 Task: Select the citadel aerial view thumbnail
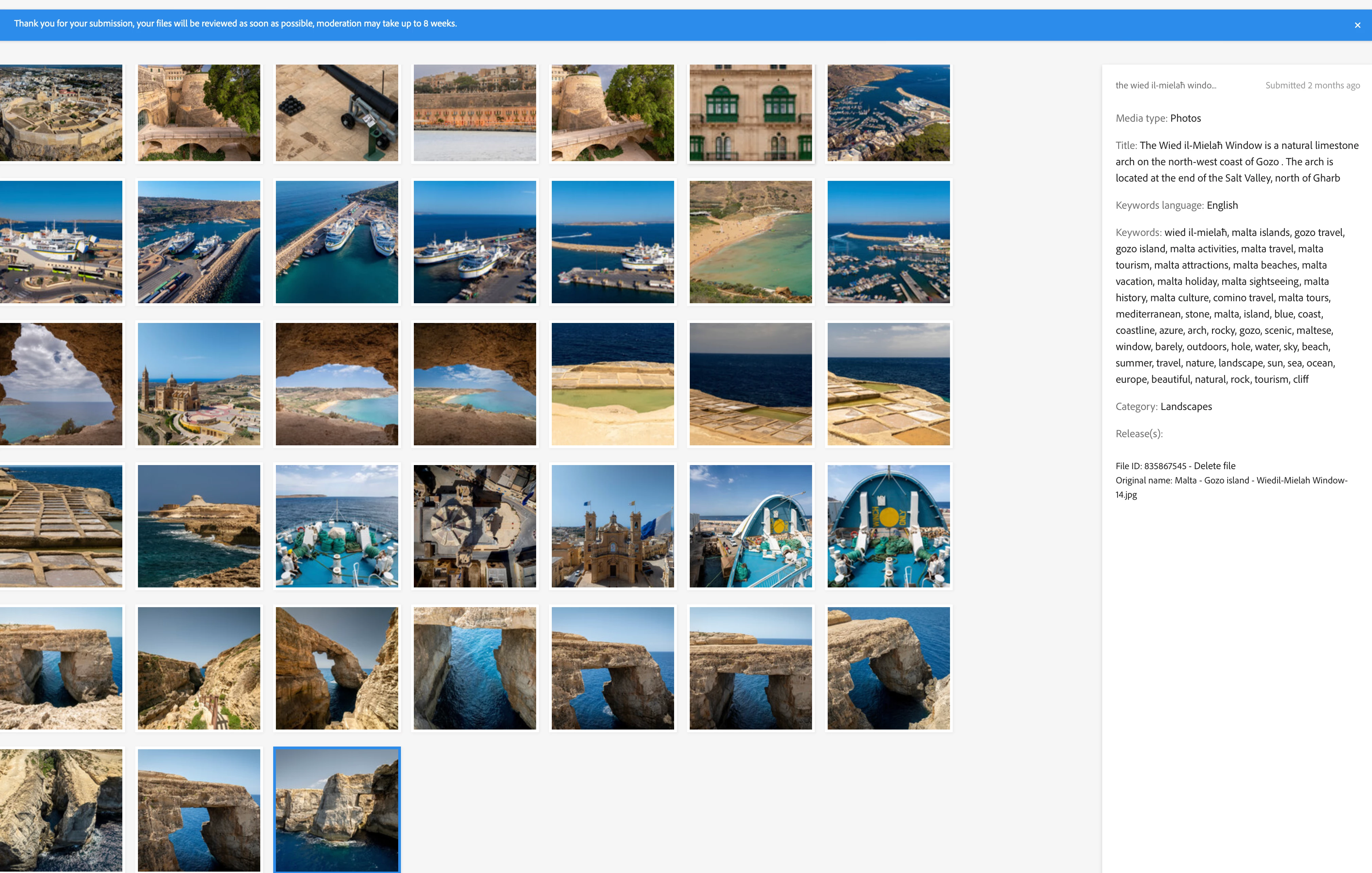coord(61,112)
